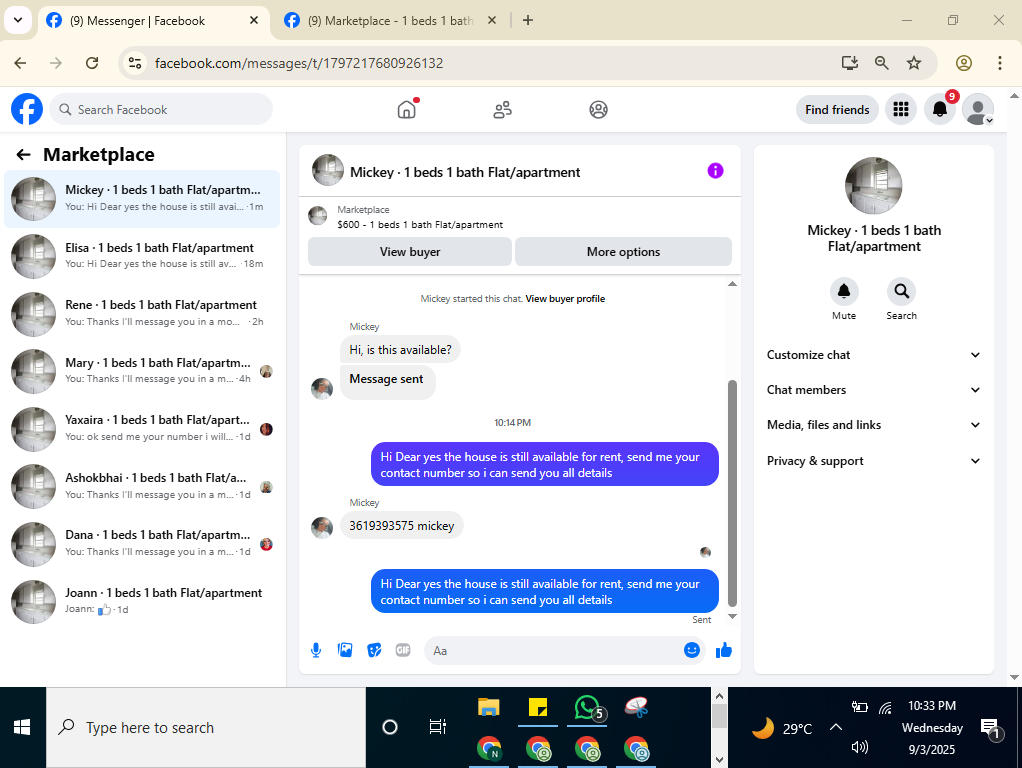Expand Customize chat section

[x=873, y=355]
